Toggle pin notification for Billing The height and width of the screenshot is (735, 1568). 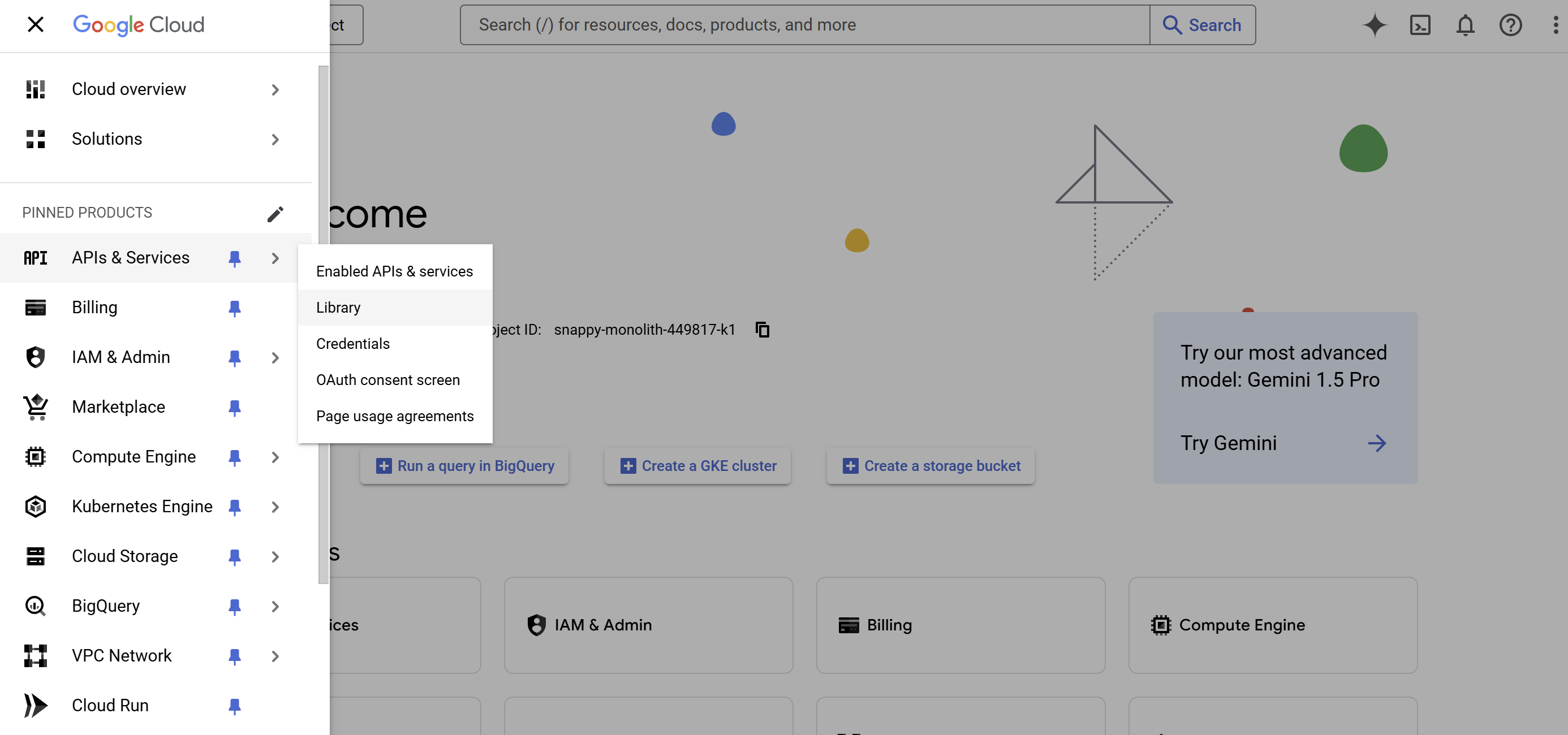click(x=233, y=308)
